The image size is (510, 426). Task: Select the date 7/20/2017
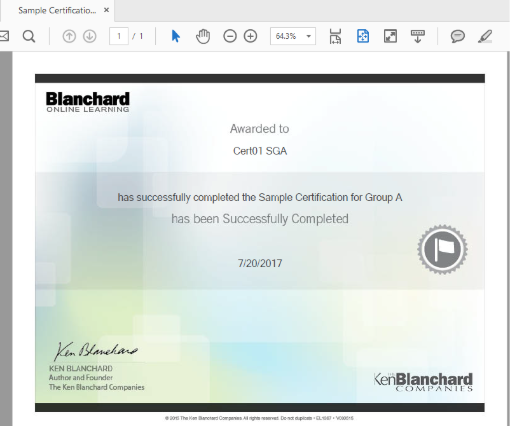pos(260,263)
